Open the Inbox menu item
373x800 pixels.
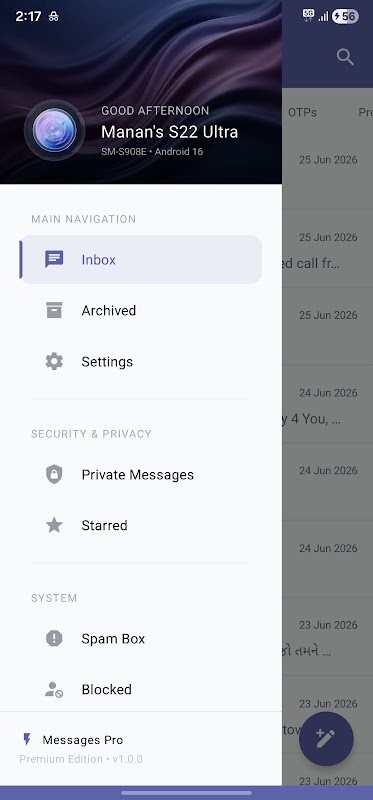(141, 259)
